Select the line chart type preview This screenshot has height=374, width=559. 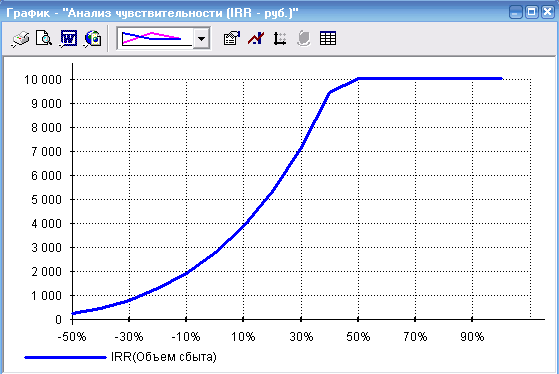click(x=155, y=38)
